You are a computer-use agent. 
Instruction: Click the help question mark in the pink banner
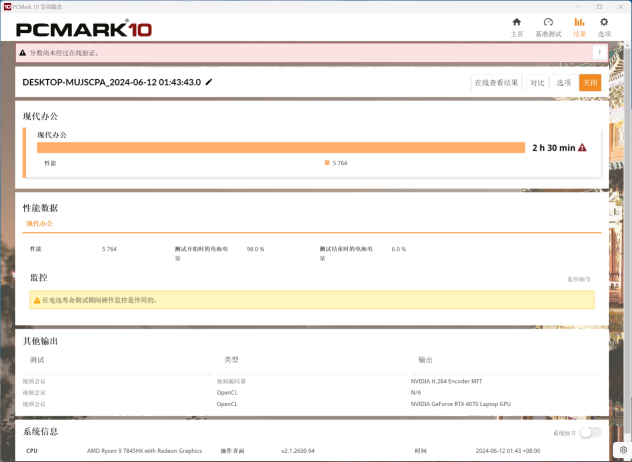pyautogui.click(x=599, y=52)
